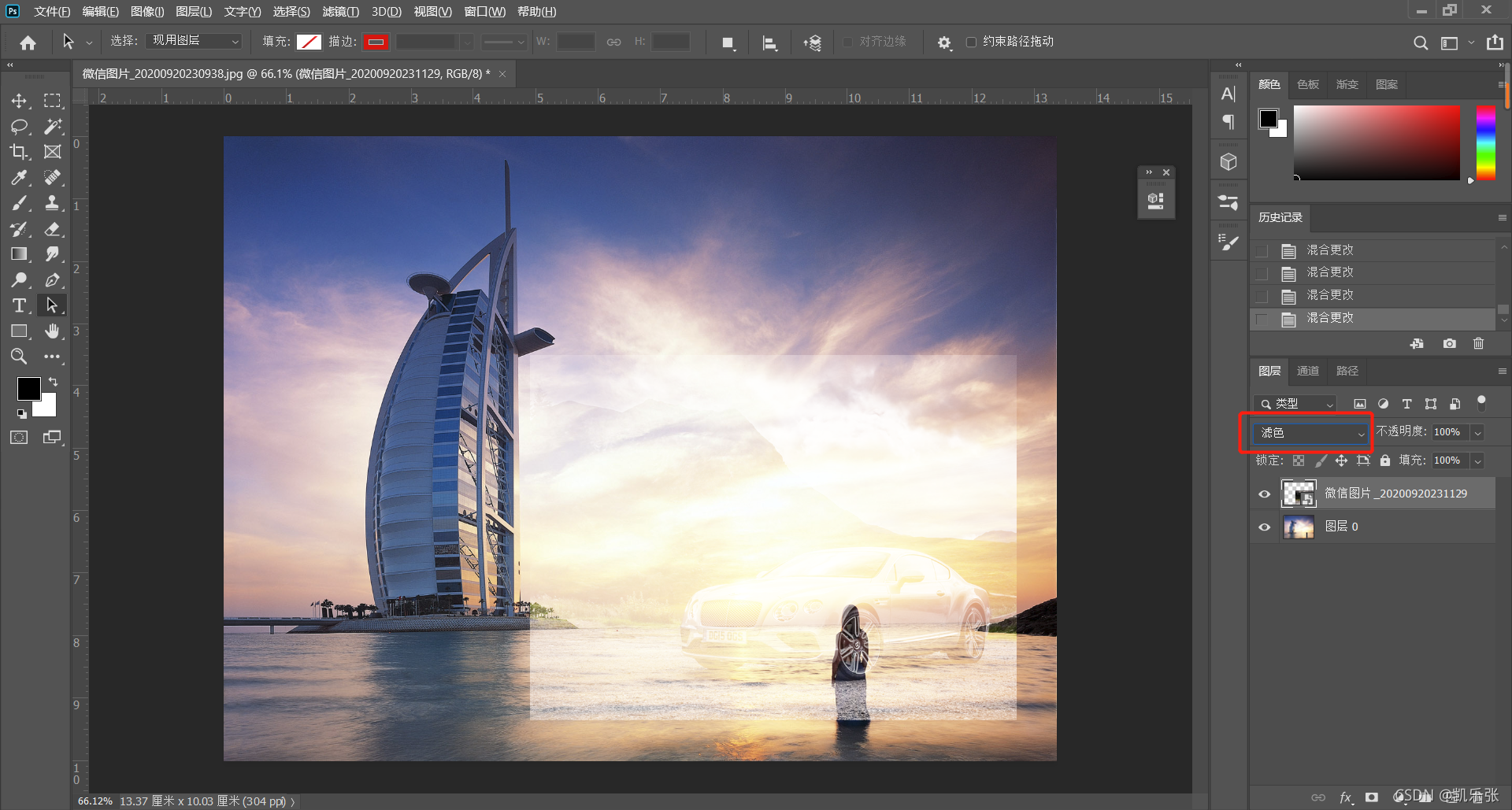Select the Eyedropper tool
The width and height of the screenshot is (1512, 810).
pyautogui.click(x=19, y=177)
